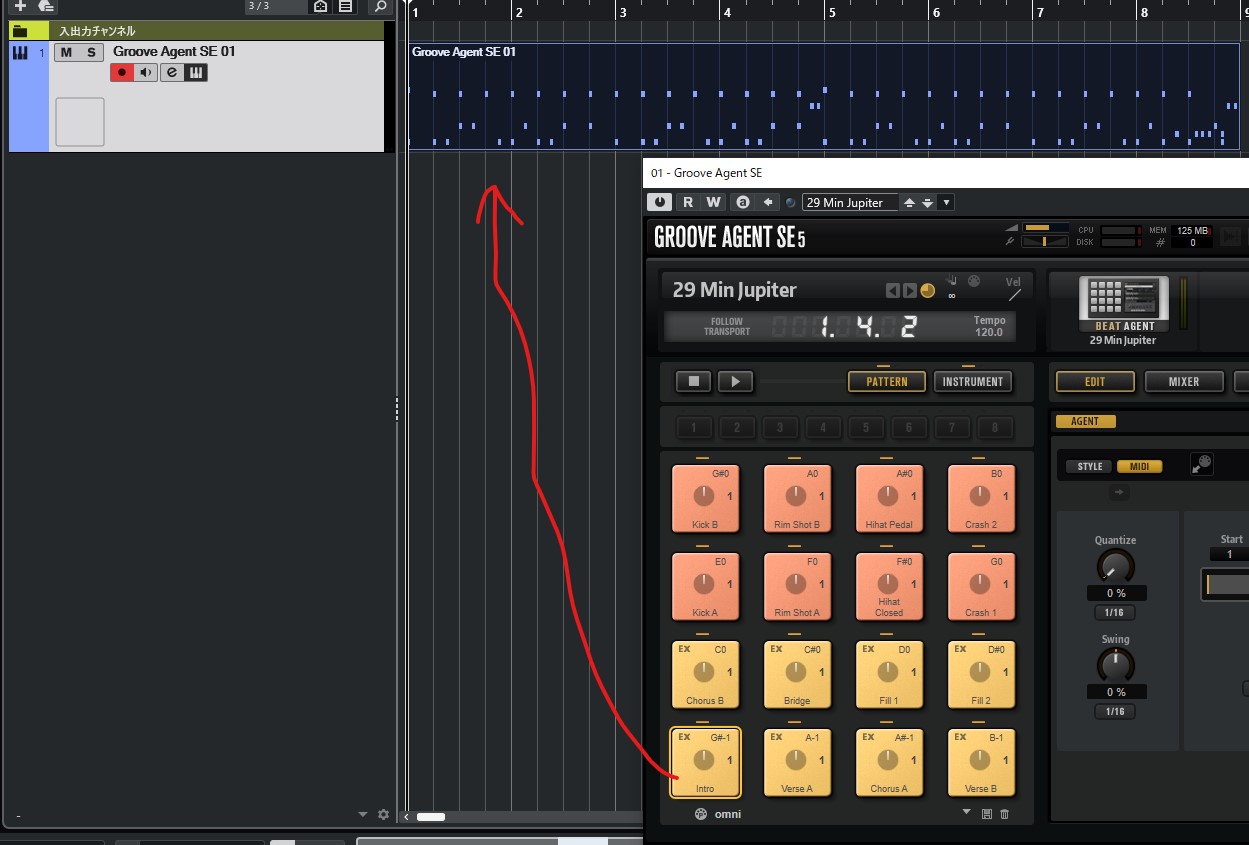Open the track presets icon beside Add Track
The height and width of the screenshot is (845, 1249).
(45, 6)
